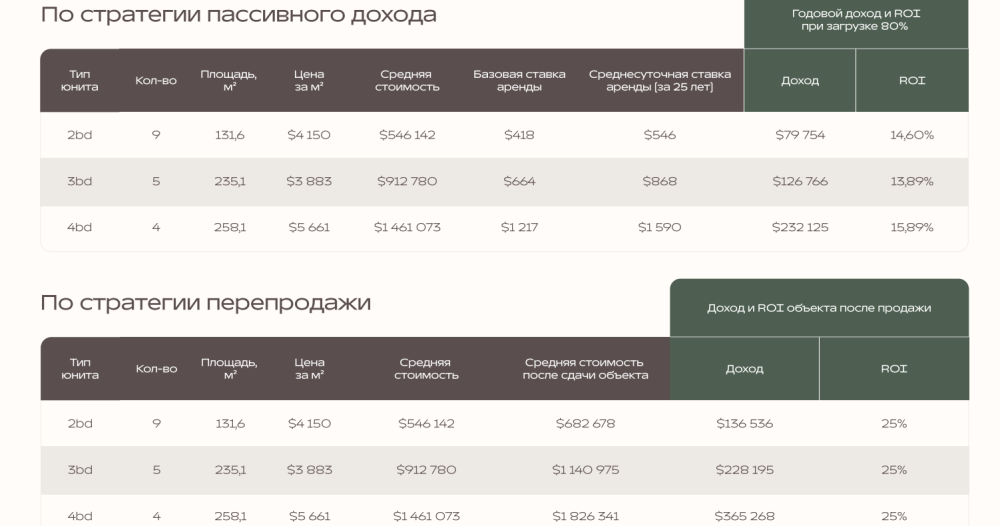This screenshot has width=1000, height=526.
Task: Click the 'По стратегии перепродажи' heading
Action: (205, 303)
